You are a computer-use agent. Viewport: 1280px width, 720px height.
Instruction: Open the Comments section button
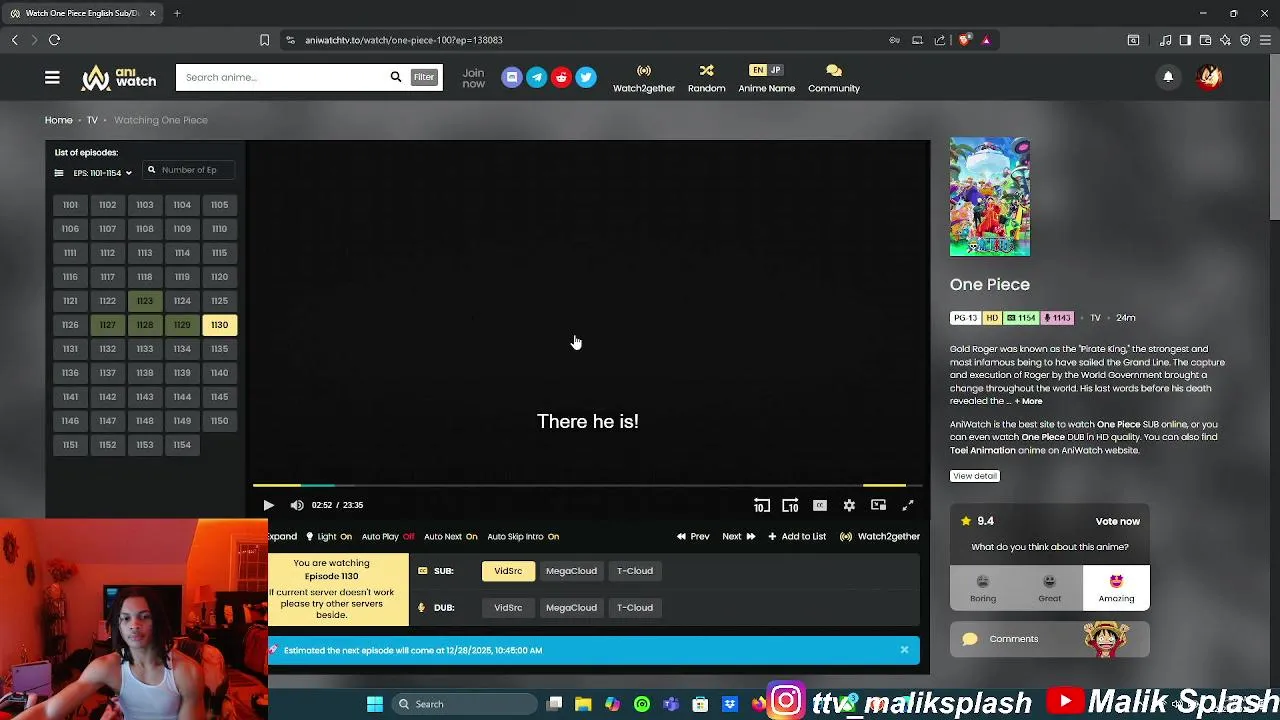pos(1050,639)
